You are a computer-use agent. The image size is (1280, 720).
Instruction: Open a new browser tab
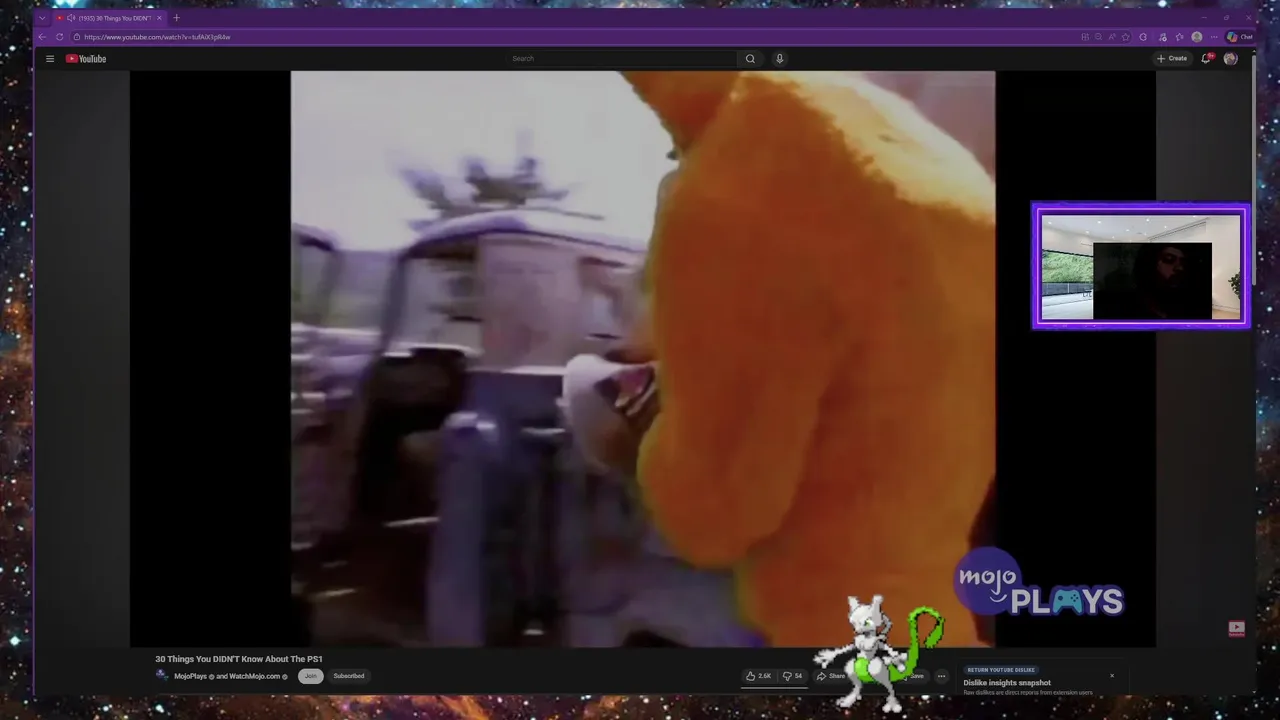(176, 18)
